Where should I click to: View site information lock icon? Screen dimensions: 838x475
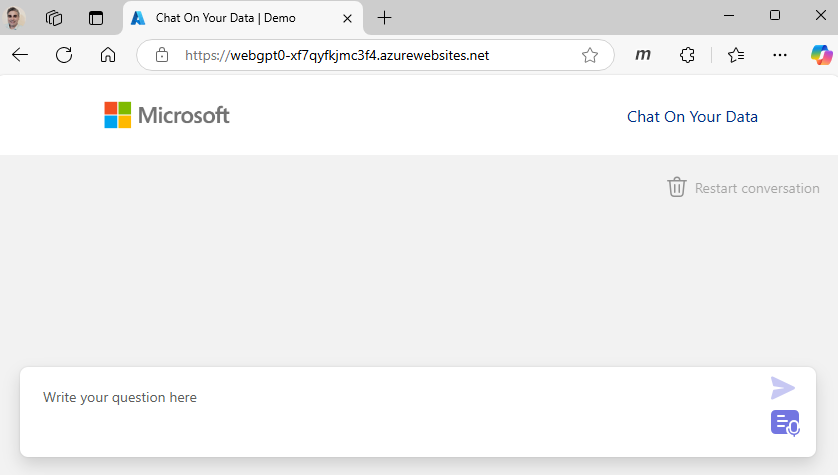tap(162, 55)
